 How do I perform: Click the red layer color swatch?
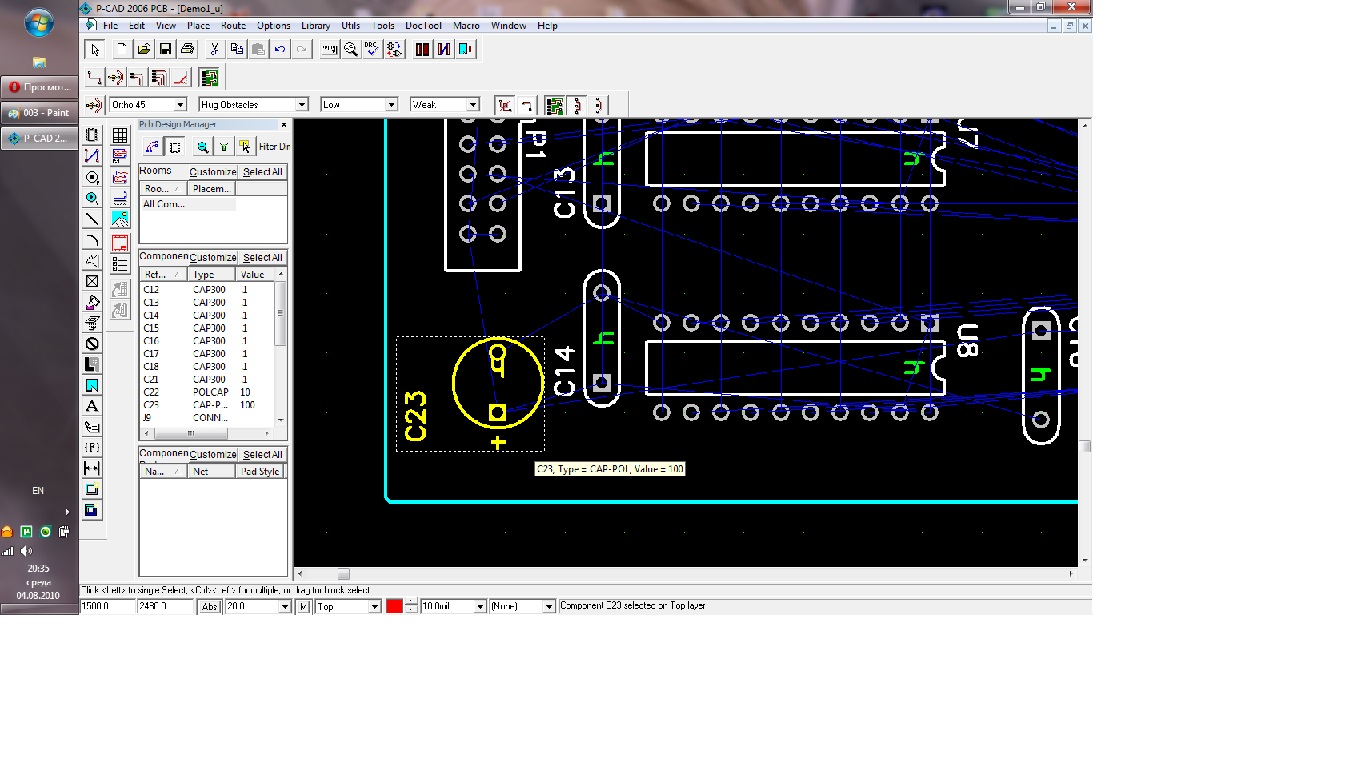tap(394, 606)
